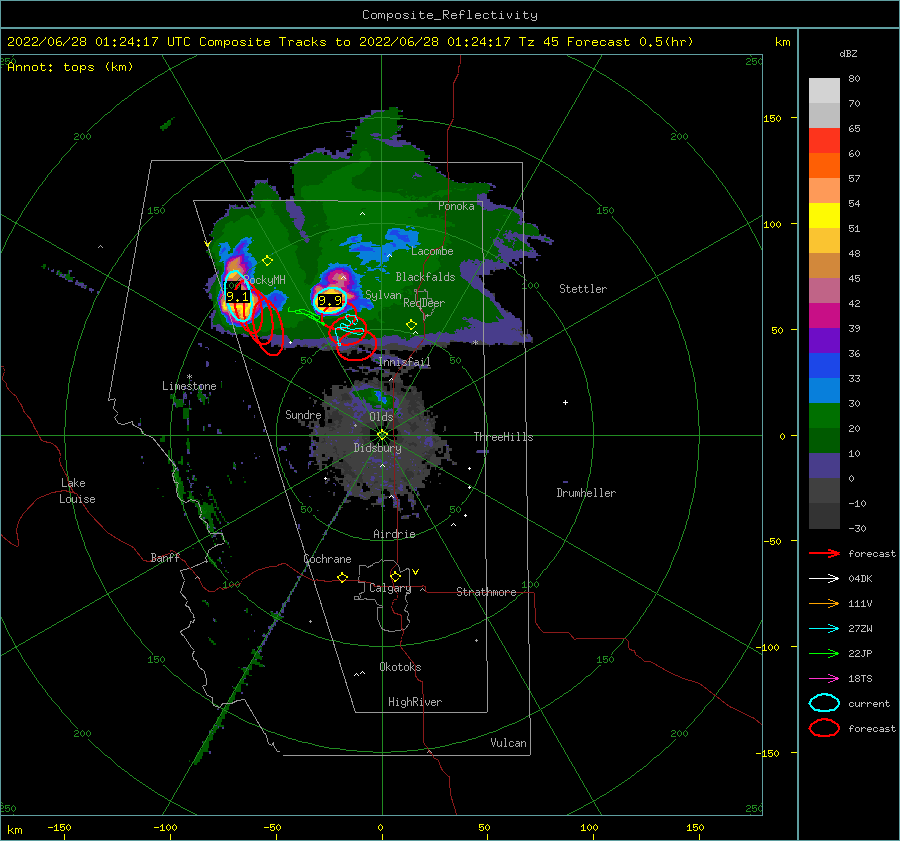
Task: Click the Lacombe city label
Action: tap(432, 251)
